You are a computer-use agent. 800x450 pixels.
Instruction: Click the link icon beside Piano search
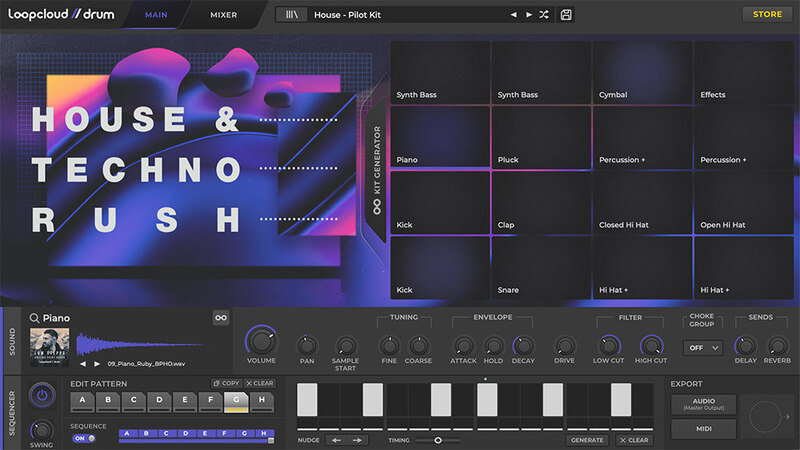click(x=221, y=318)
